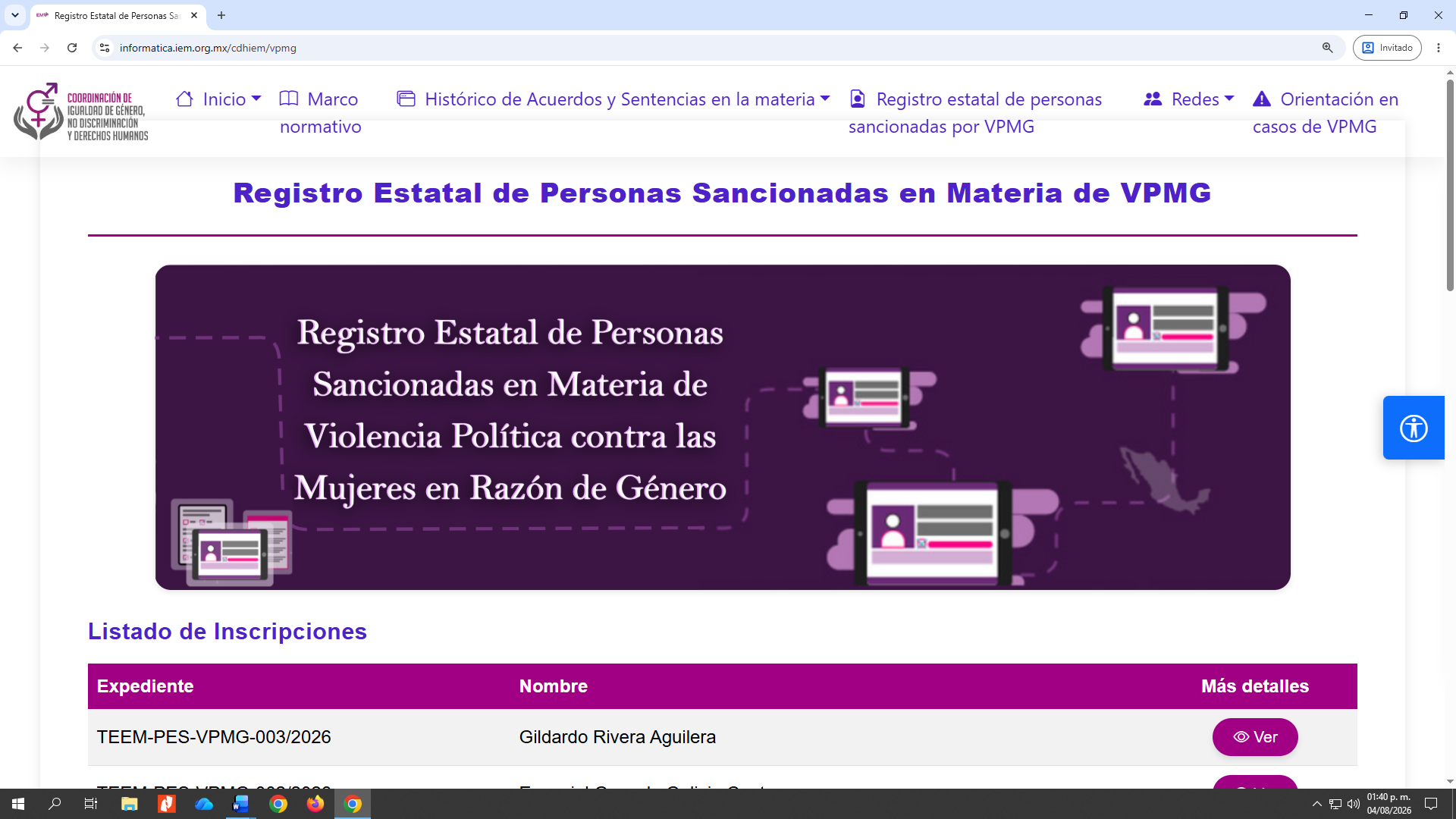Viewport: 1456px width, 819px height.
Task: Show hidden system tray icons
Action: [1317, 804]
